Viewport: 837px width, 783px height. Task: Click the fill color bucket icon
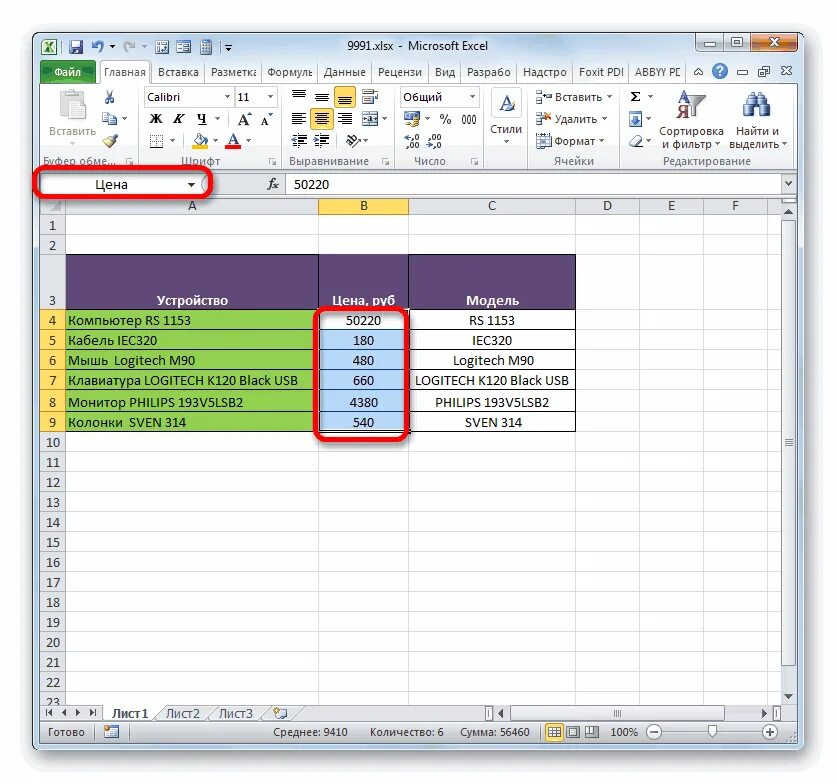[x=200, y=141]
